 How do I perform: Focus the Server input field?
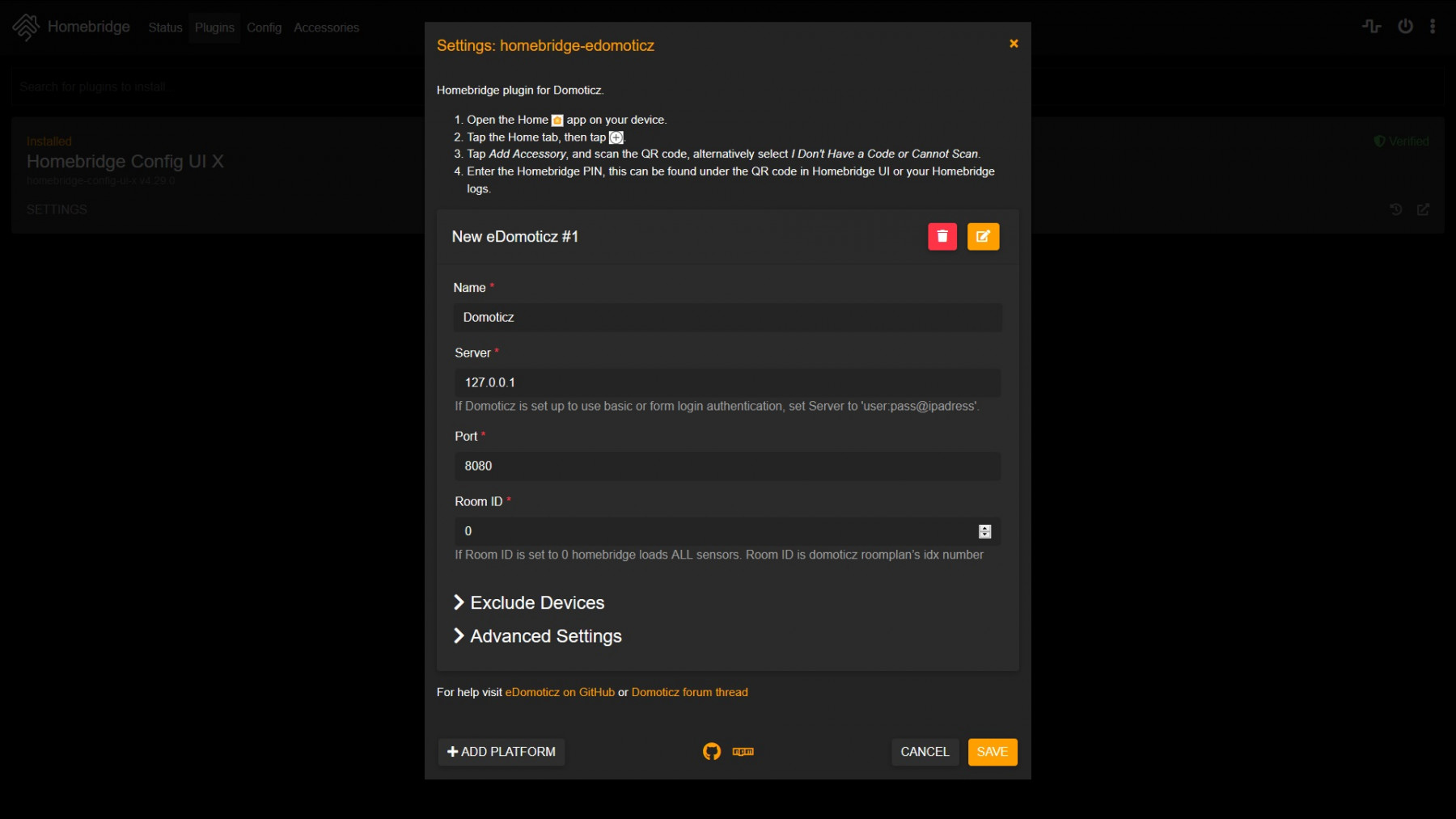pyautogui.click(x=726, y=382)
